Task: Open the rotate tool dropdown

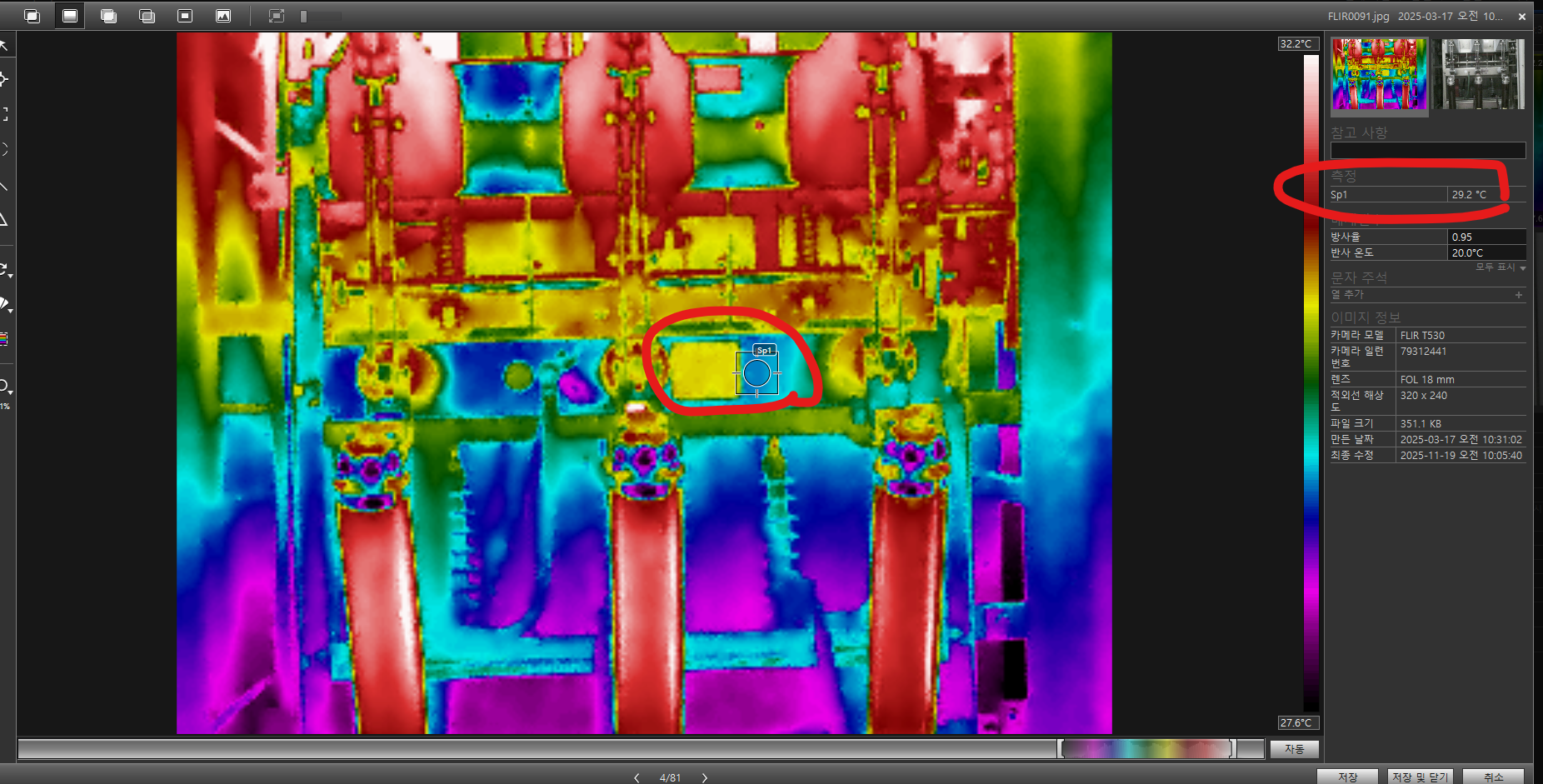Action: (5, 270)
